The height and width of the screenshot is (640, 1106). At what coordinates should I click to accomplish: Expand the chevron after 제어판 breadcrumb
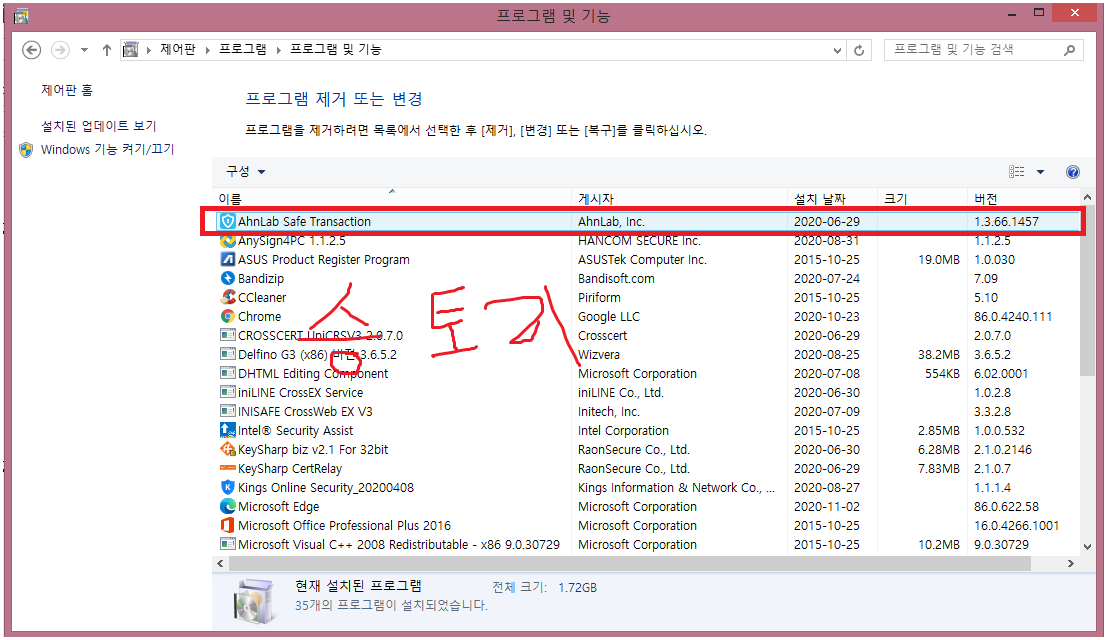pos(207,50)
